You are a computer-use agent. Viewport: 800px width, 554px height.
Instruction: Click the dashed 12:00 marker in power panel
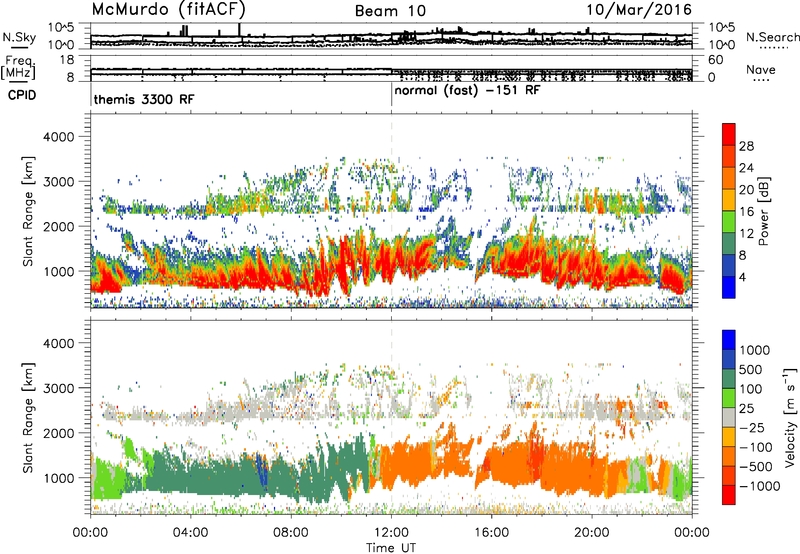[391, 210]
